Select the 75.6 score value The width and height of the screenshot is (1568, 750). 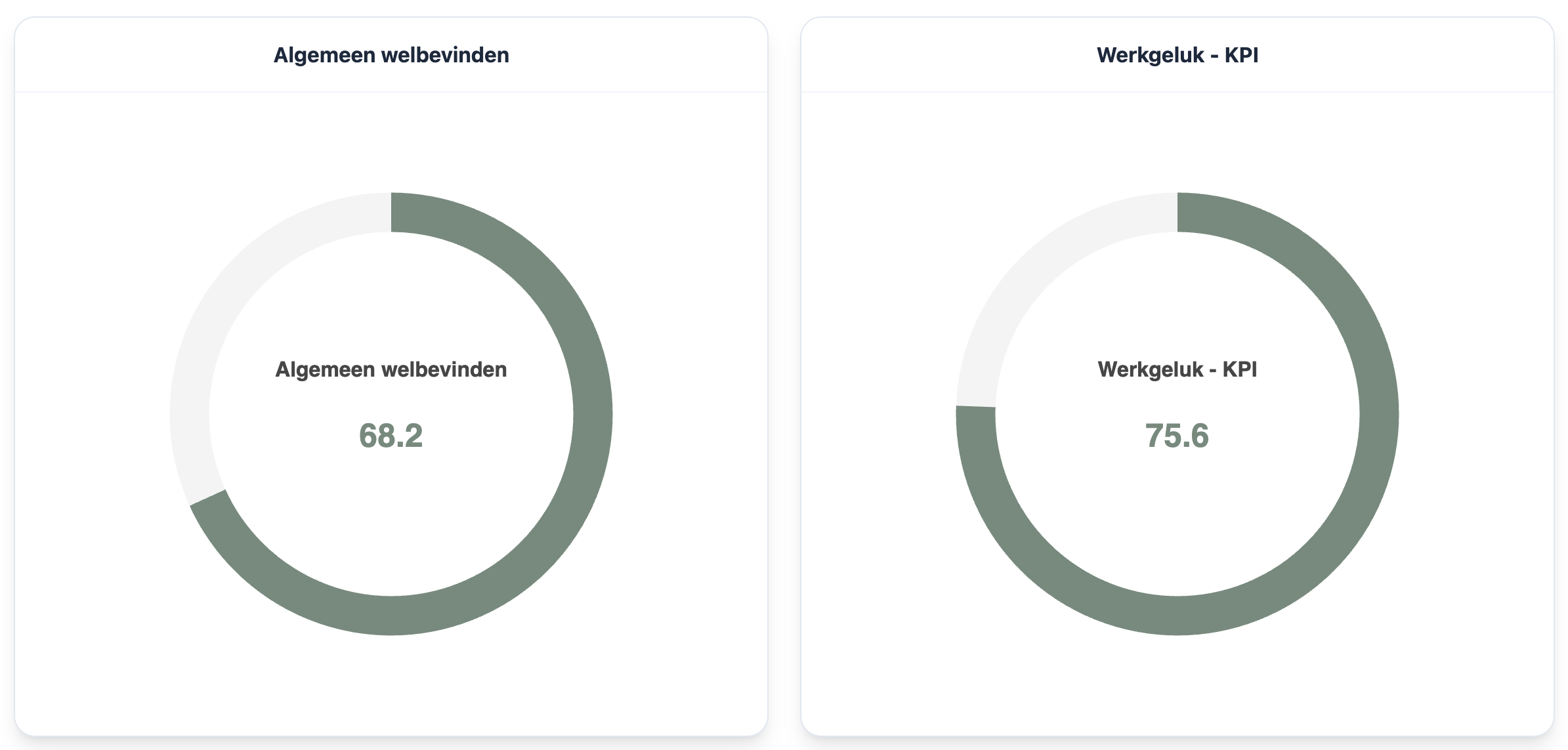[x=1177, y=436]
